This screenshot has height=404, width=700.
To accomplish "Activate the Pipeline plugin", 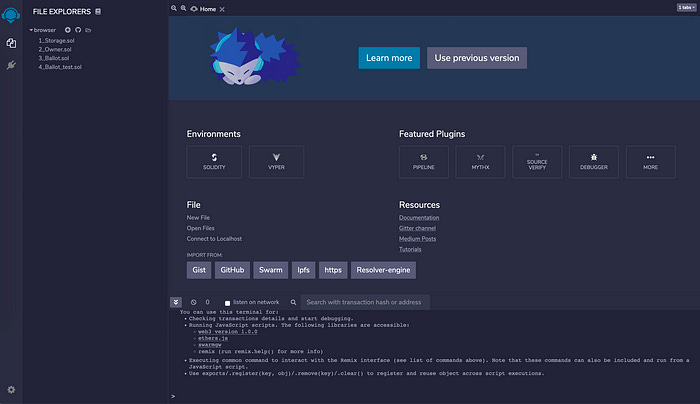I will click(424, 162).
